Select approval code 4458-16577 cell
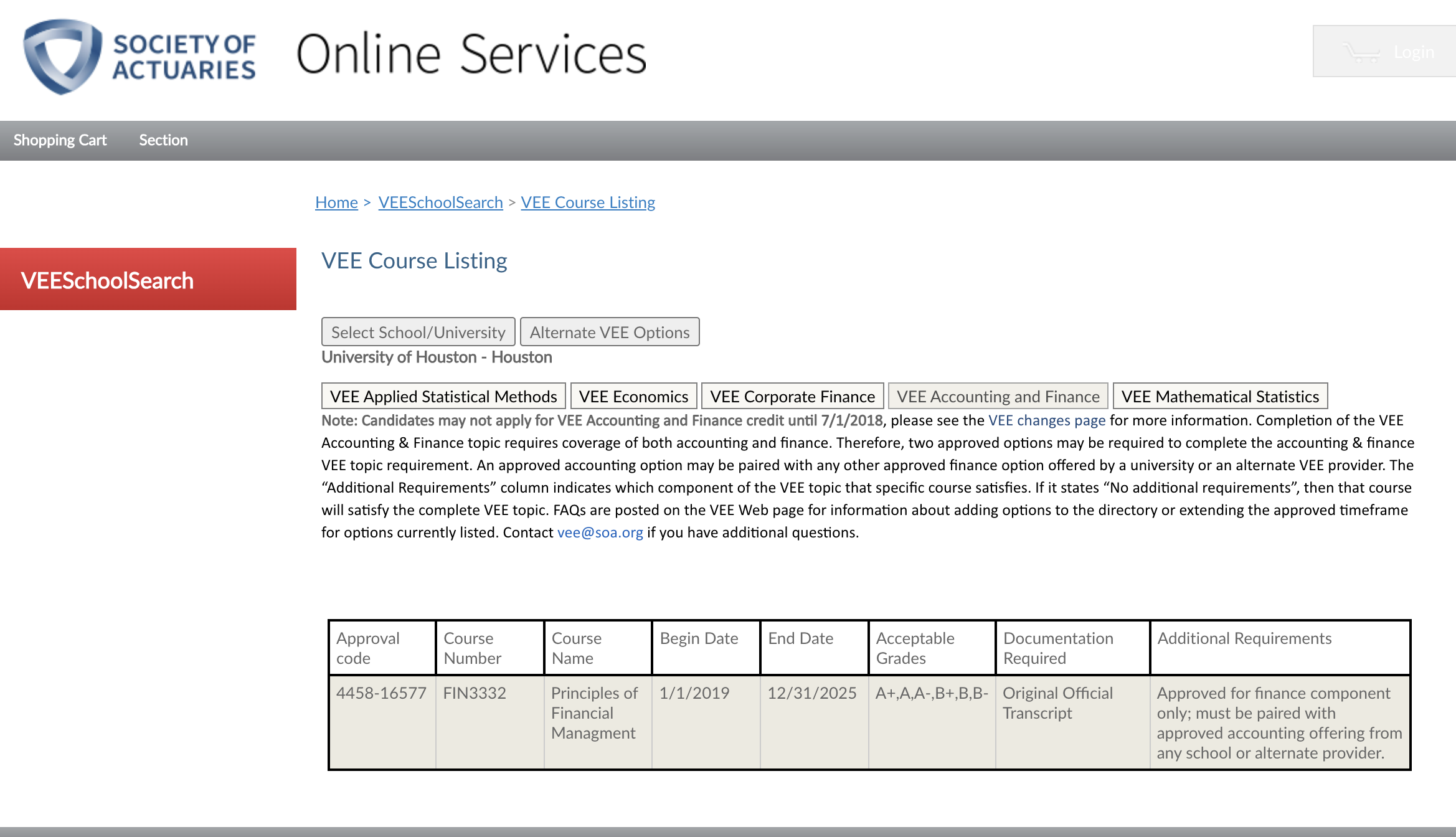The image size is (1456, 837). tap(382, 722)
